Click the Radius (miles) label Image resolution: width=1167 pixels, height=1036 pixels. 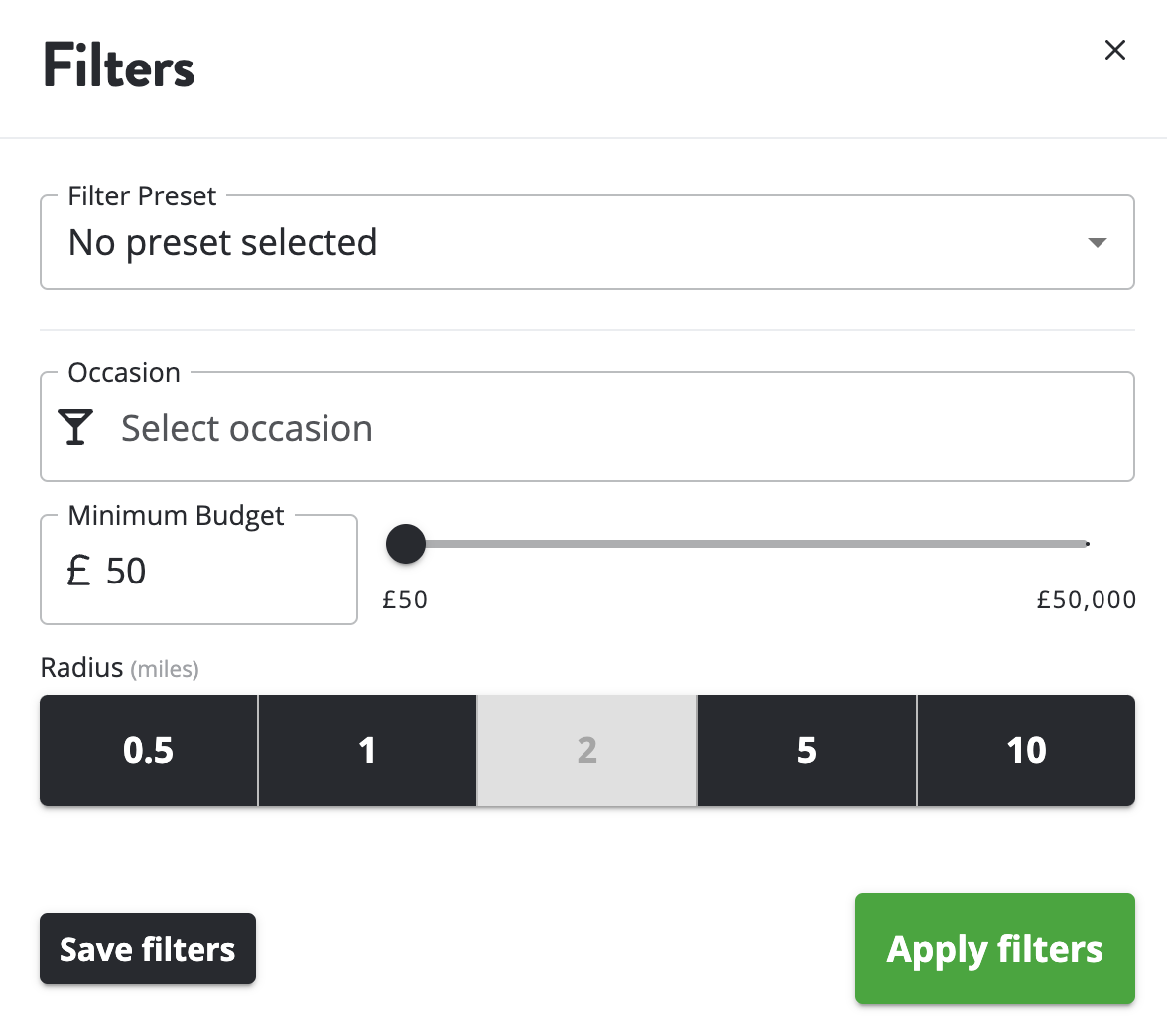120,669
